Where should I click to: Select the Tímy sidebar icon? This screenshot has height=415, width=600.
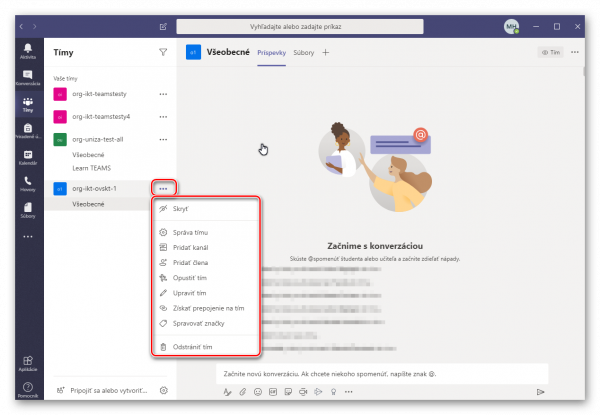(28, 104)
